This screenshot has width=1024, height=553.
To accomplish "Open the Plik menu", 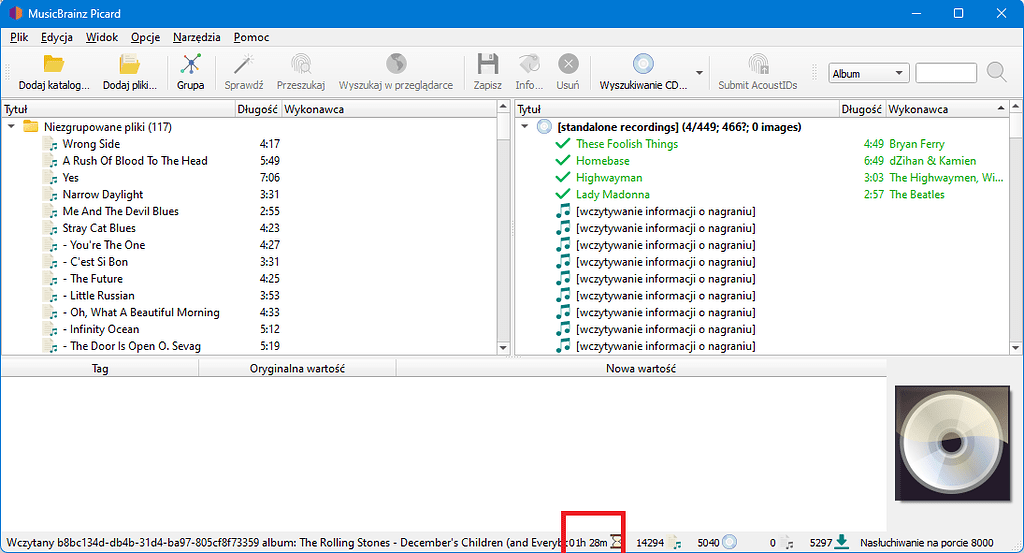I will click(19, 37).
